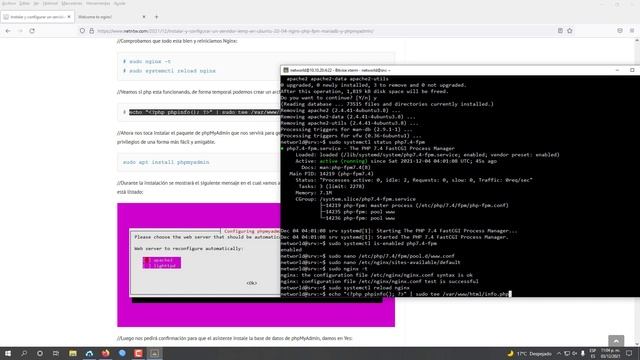Minimize the Bitvise xterm terminal window
Image resolution: width=640 pixels, height=360 pixels.
tap(617, 70)
